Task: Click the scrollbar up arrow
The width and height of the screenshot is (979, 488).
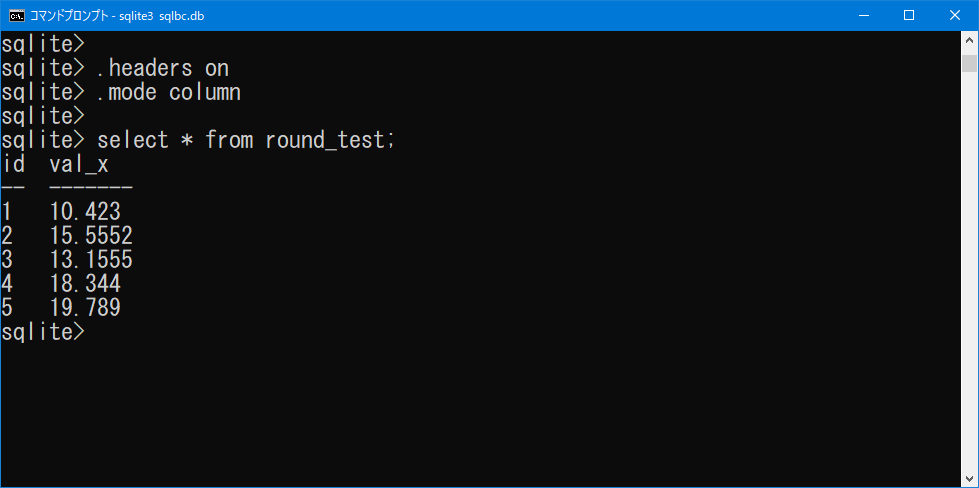Action: pyautogui.click(x=969, y=40)
